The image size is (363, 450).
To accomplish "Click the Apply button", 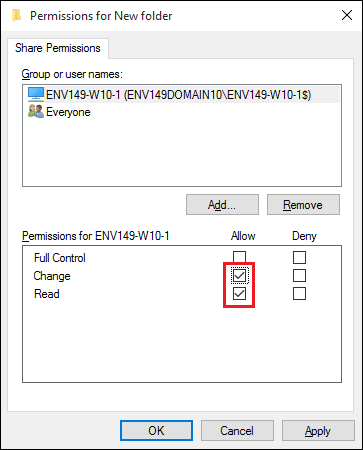I will [x=318, y=431].
